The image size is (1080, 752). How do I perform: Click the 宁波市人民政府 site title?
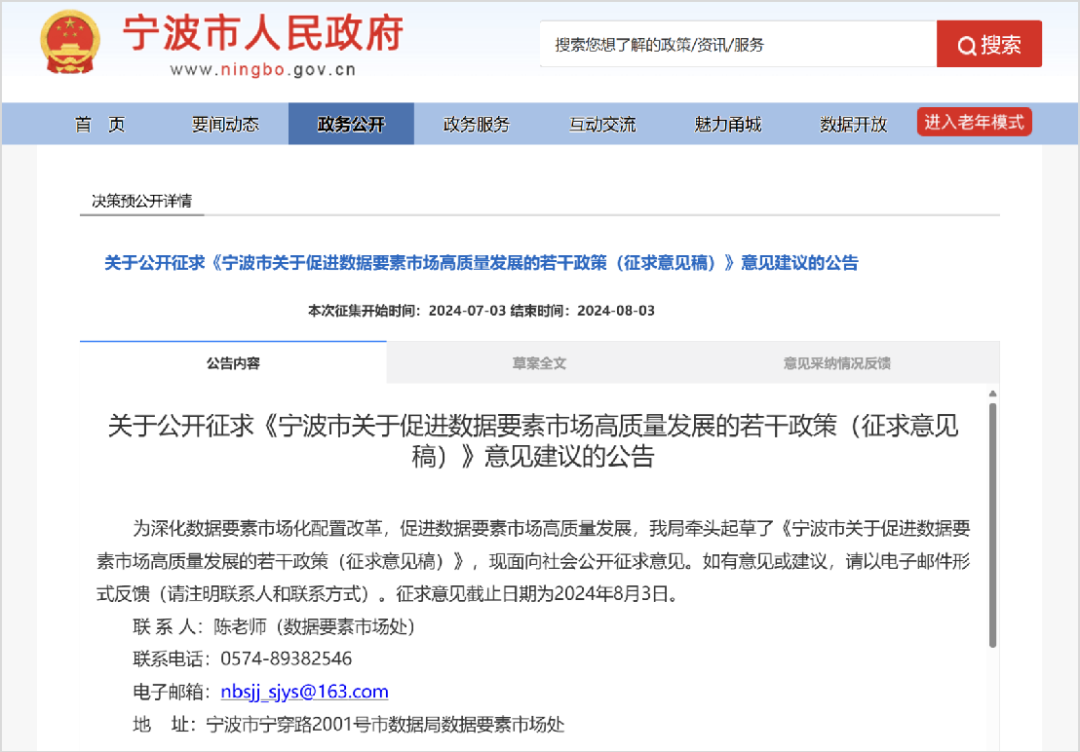point(263,34)
